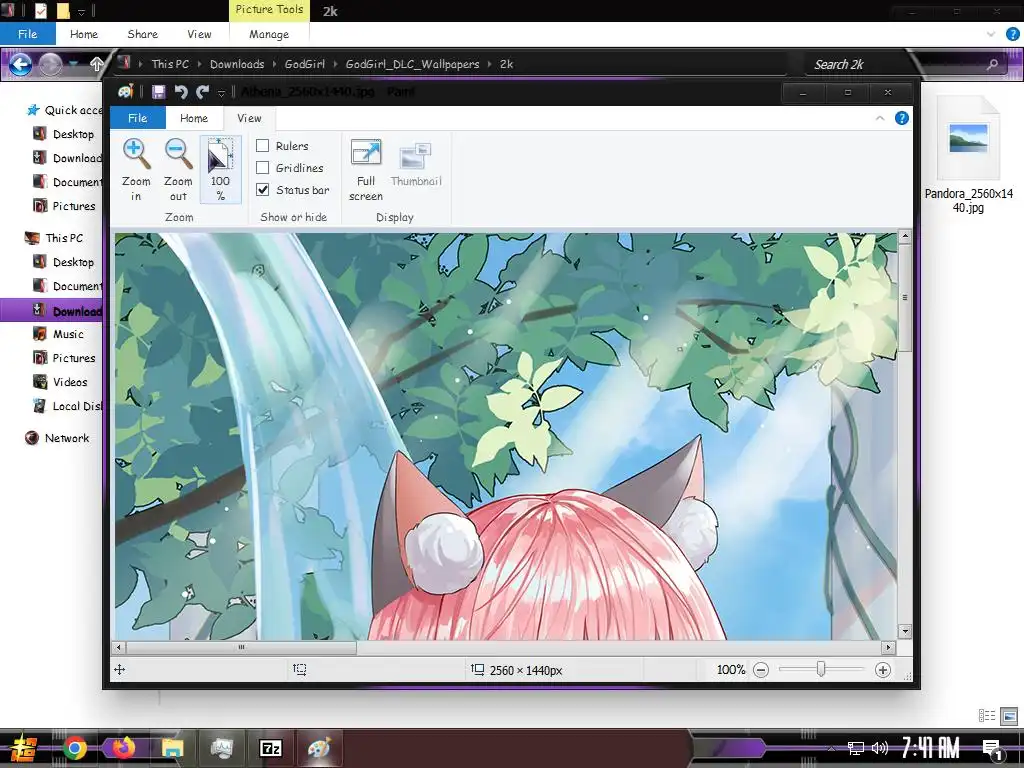Screen dimensions: 1024x768
Task: Click the Paint zoom slider handle
Action: 821,669
